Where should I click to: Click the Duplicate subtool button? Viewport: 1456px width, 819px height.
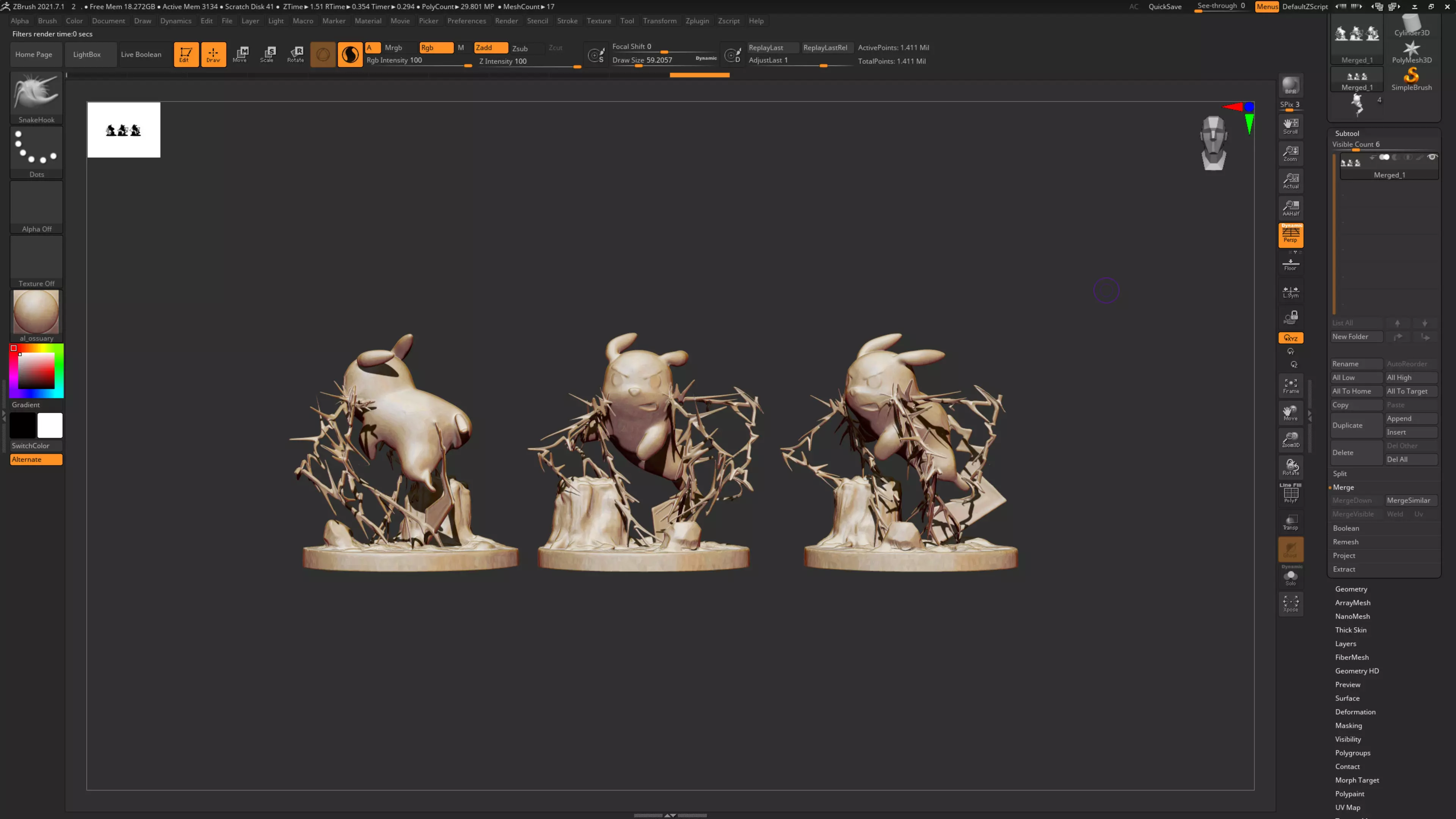[x=1356, y=425]
